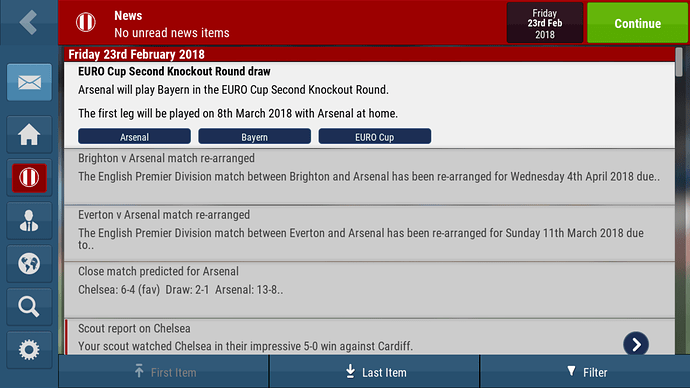690x388 pixels.
Task: Open the Arsenal tag link
Action: tap(134, 136)
